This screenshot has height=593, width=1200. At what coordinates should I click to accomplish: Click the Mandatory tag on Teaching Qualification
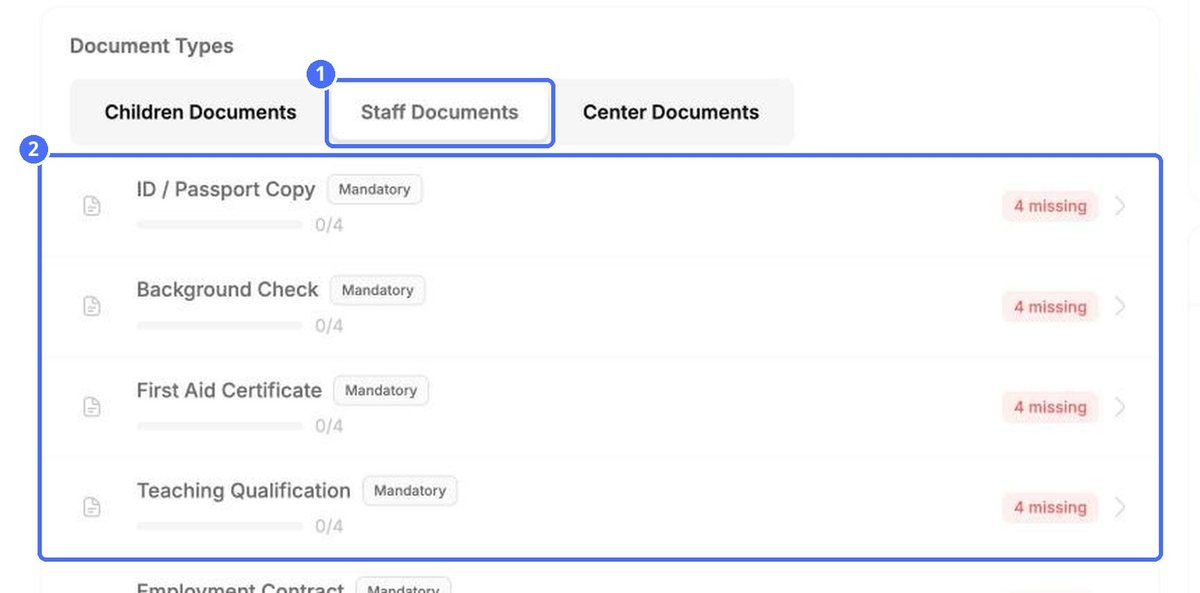[409, 490]
